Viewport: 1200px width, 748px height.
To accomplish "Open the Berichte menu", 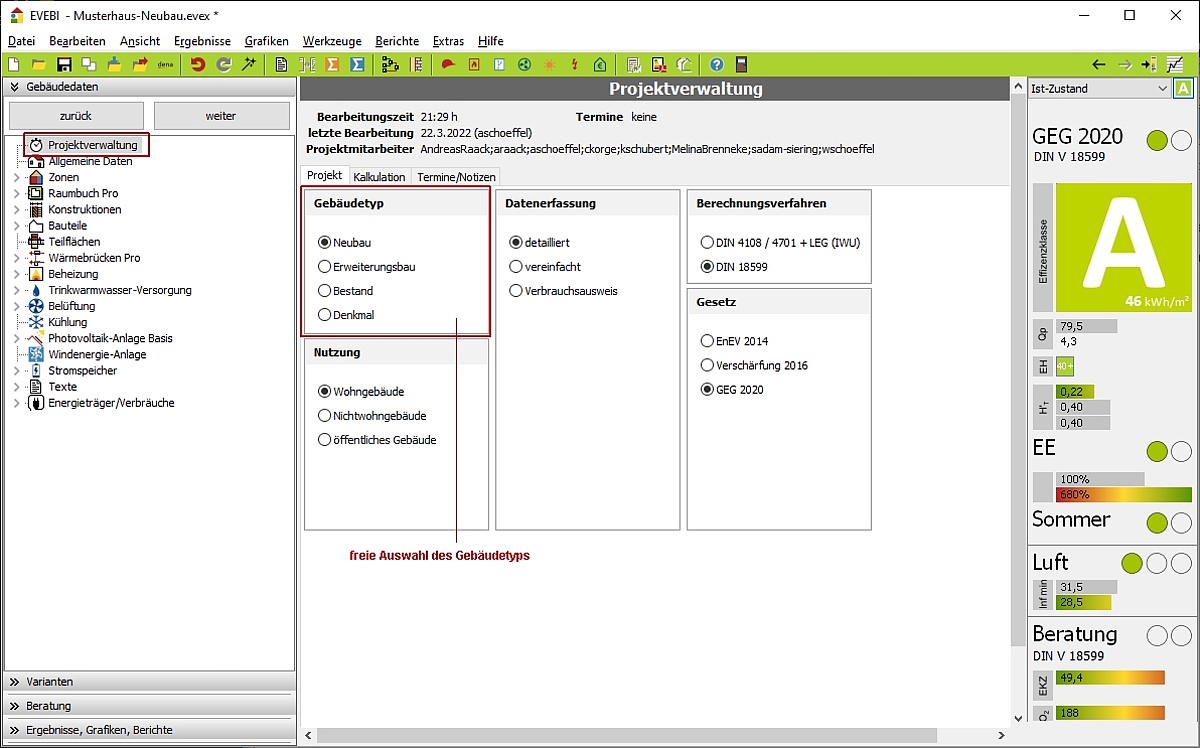I will (397, 41).
